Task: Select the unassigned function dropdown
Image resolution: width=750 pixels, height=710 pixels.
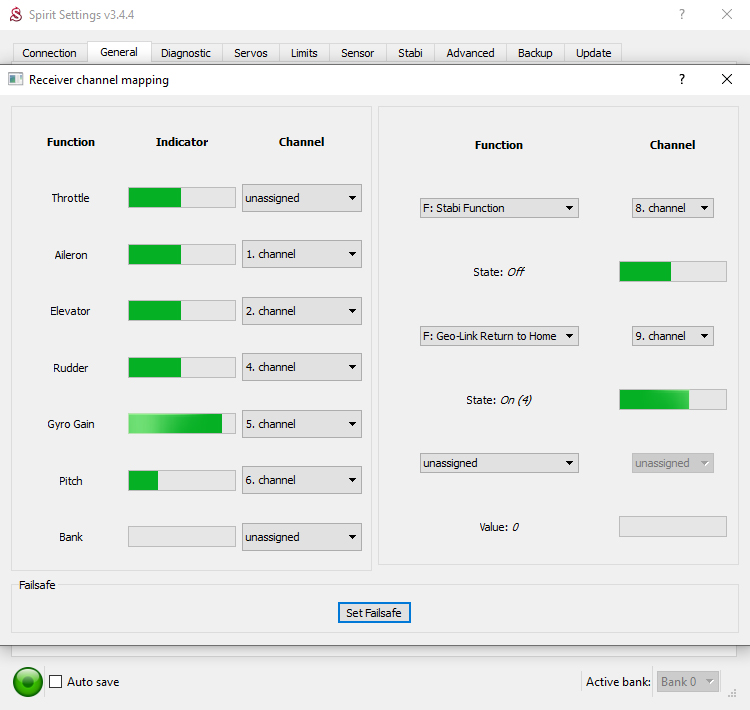Action: (499, 463)
